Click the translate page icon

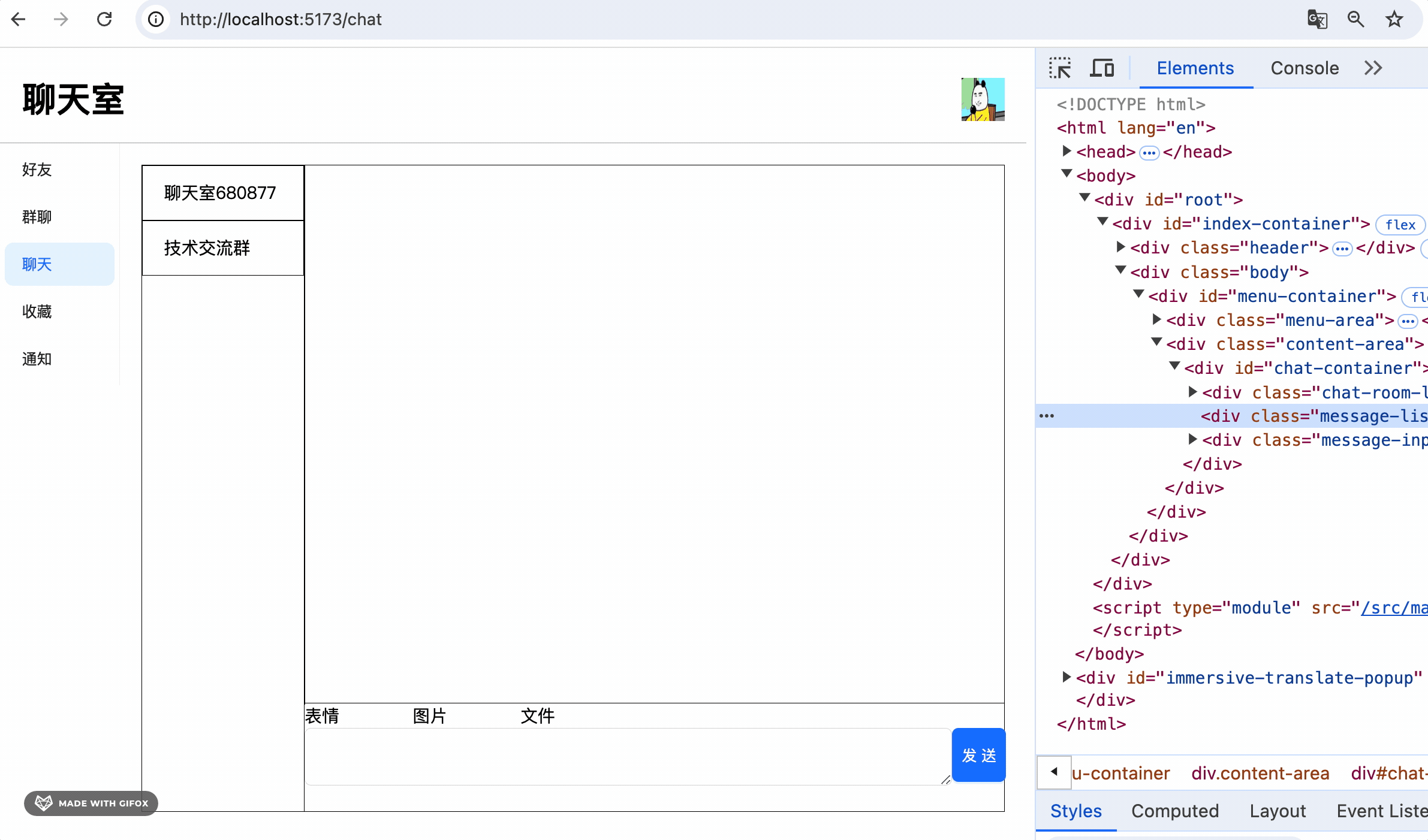click(x=1317, y=19)
